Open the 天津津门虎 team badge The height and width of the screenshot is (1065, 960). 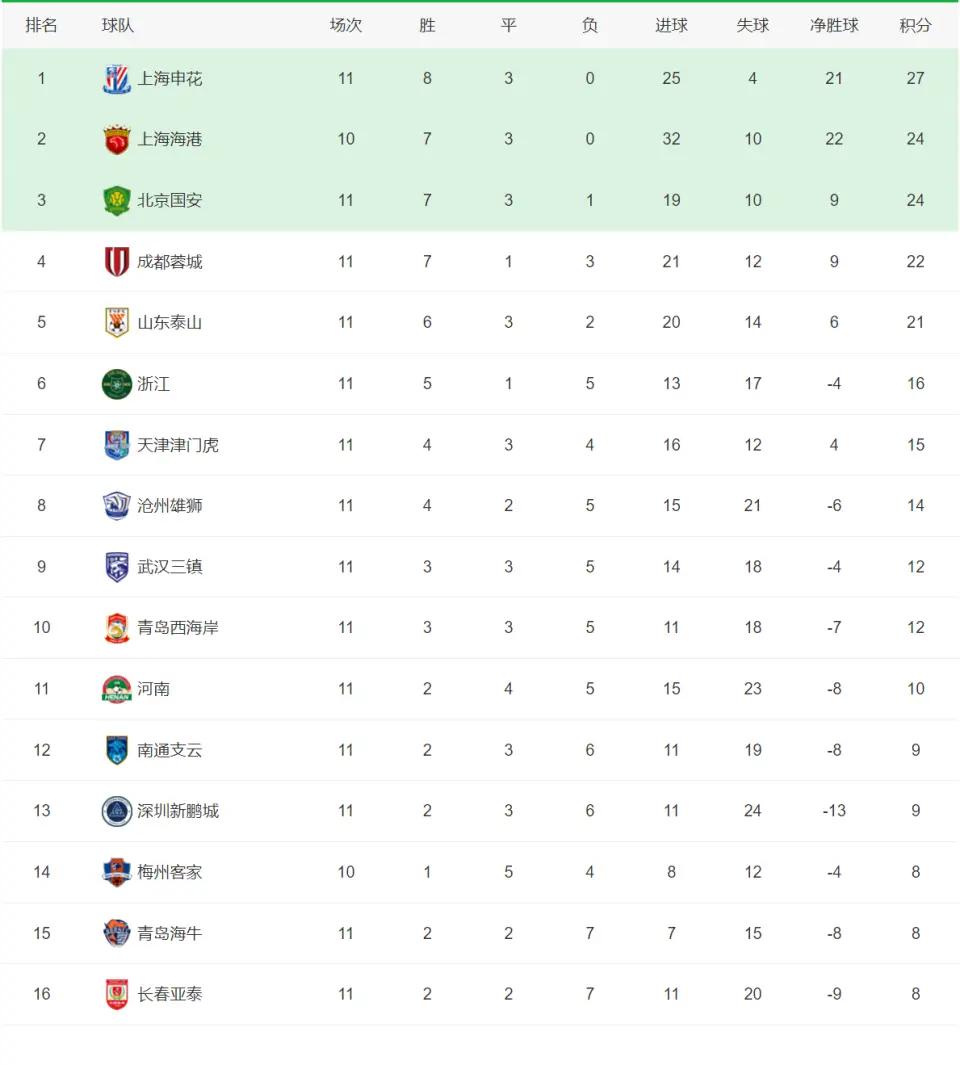116,445
